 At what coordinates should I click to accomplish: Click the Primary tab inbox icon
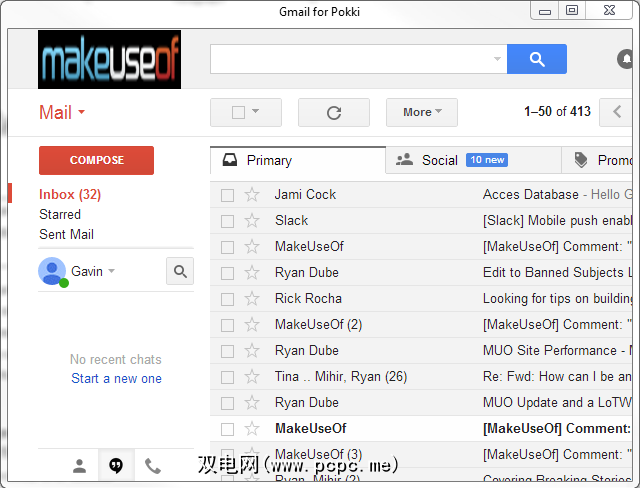tap(230, 160)
